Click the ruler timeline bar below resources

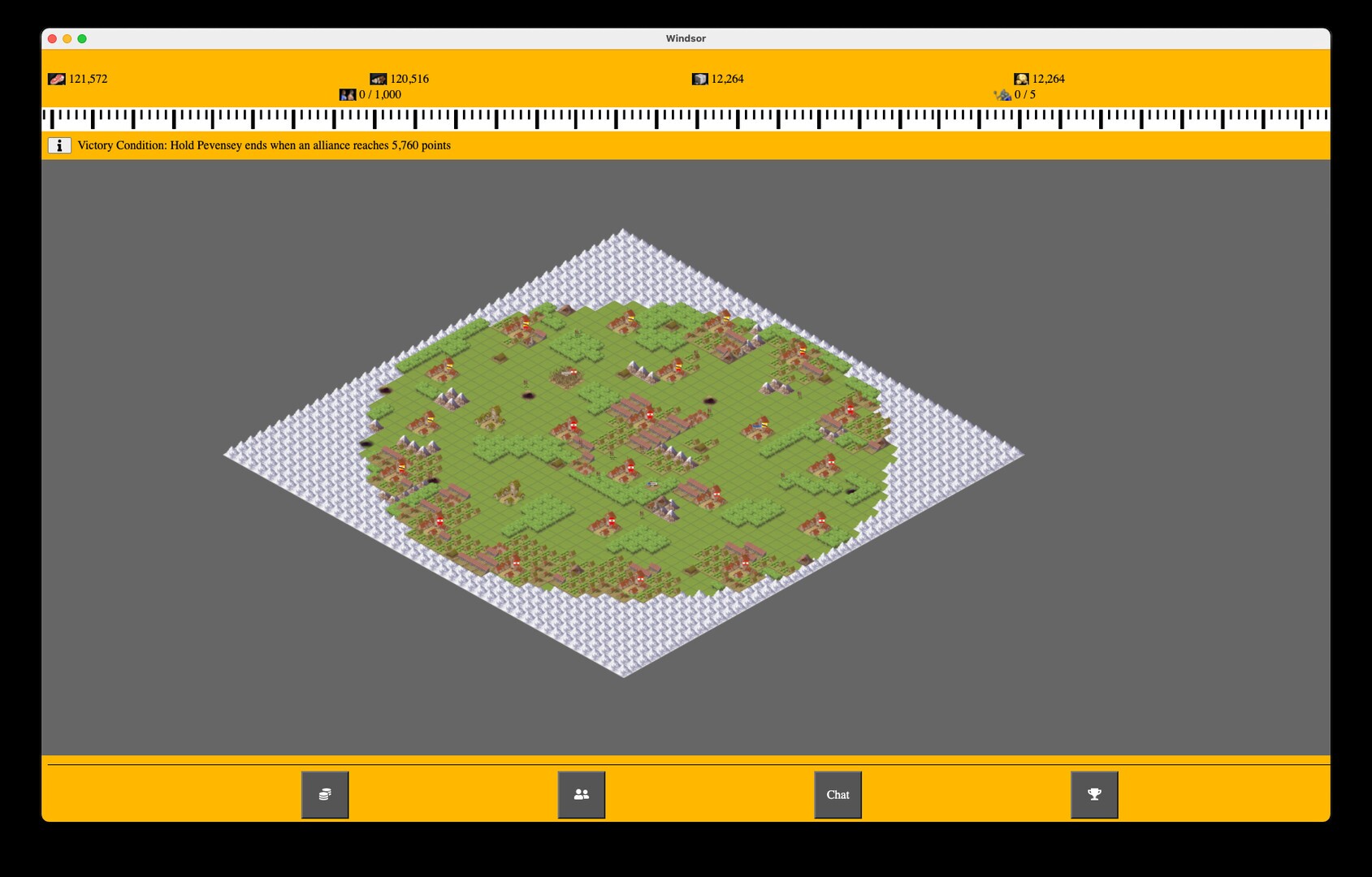[x=686, y=119]
